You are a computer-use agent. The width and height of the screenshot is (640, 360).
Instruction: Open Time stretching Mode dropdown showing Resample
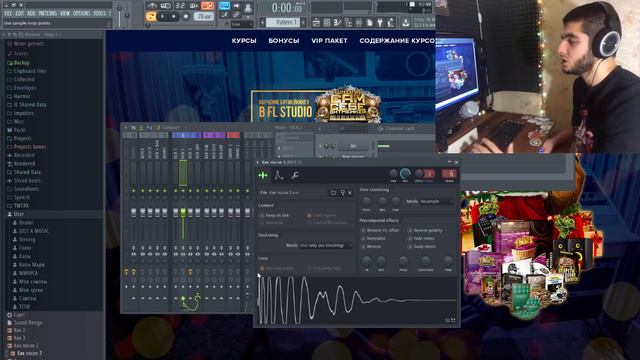[x=436, y=201]
